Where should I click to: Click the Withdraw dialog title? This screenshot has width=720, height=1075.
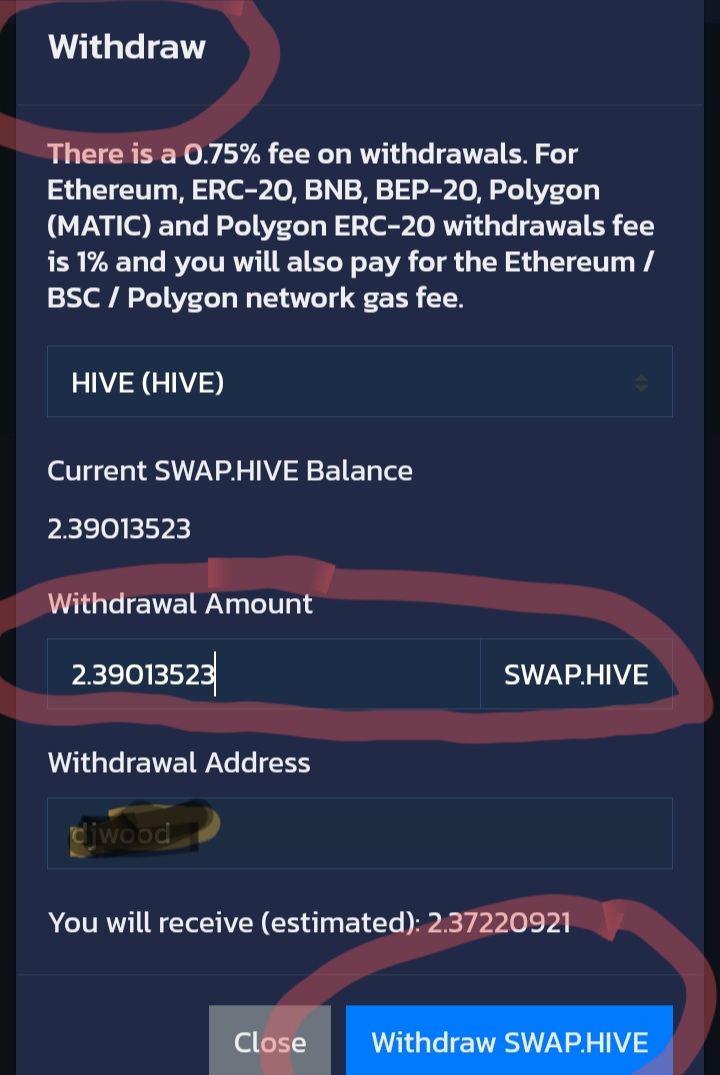127,47
